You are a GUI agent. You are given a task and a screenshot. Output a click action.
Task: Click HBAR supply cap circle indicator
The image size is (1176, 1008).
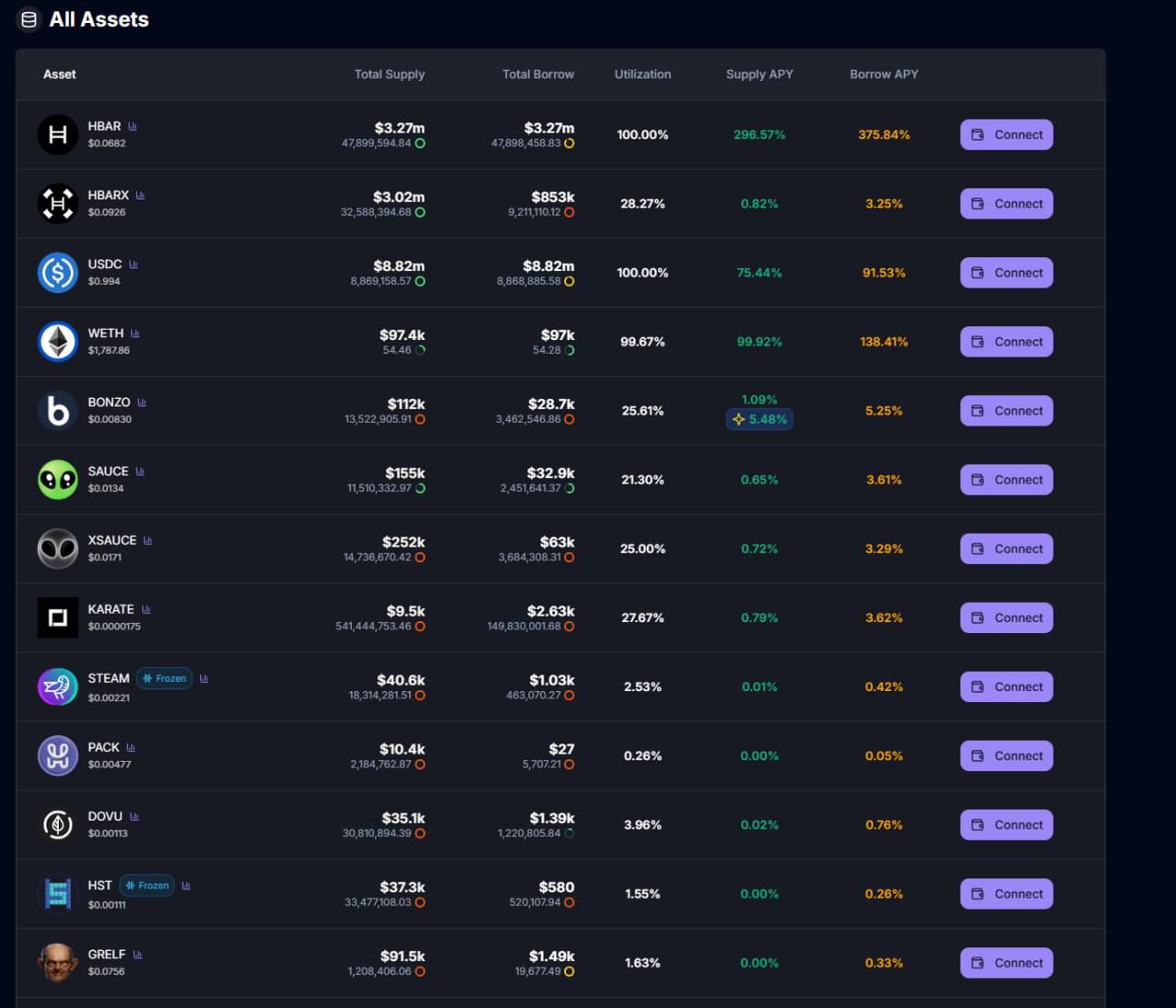click(x=420, y=143)
